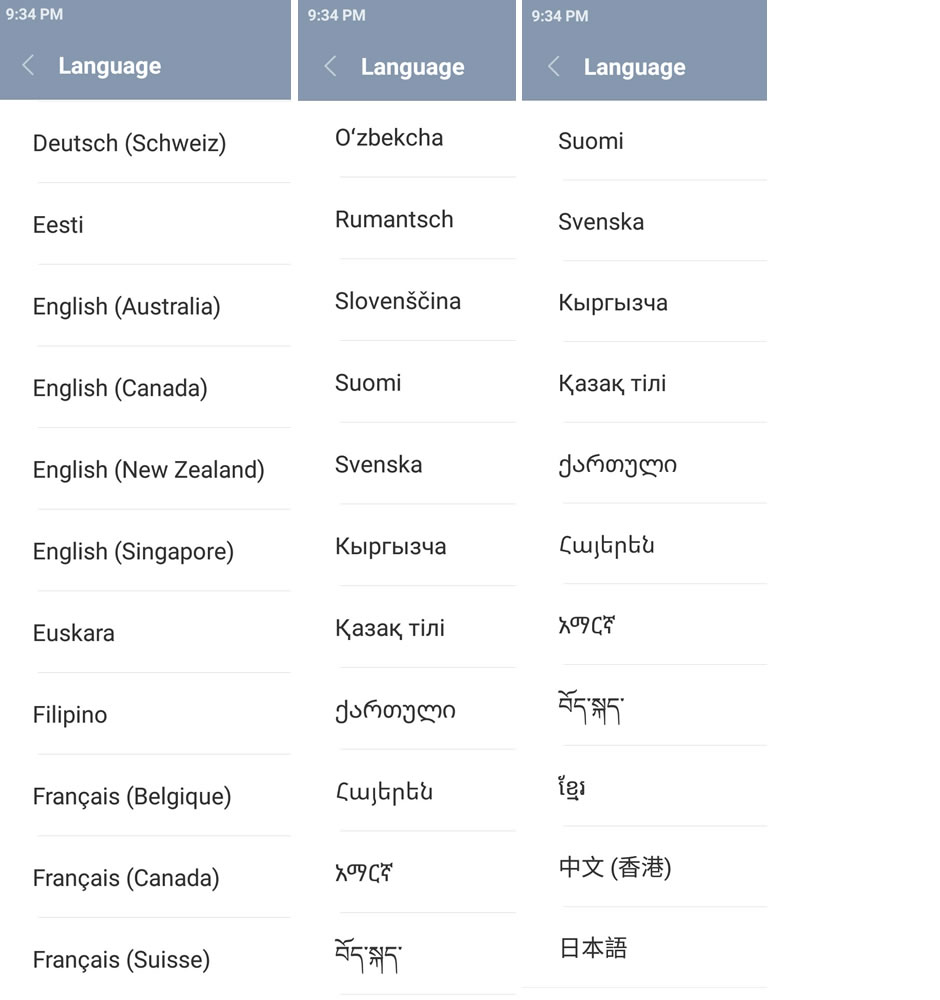Select Deutsch (Schweiz) language
Viewport: 940px width, 1000px height.
click(129, 143)
